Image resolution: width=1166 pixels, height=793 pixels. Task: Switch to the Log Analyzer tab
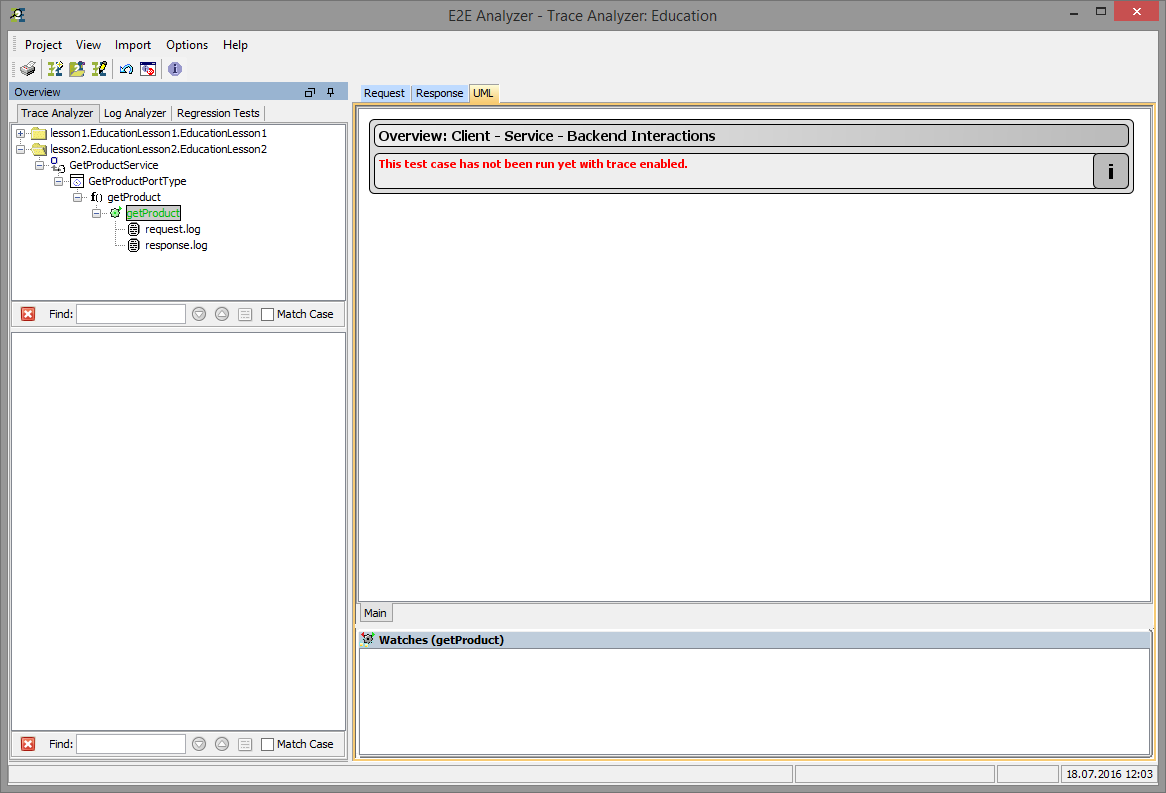[134, 112]
